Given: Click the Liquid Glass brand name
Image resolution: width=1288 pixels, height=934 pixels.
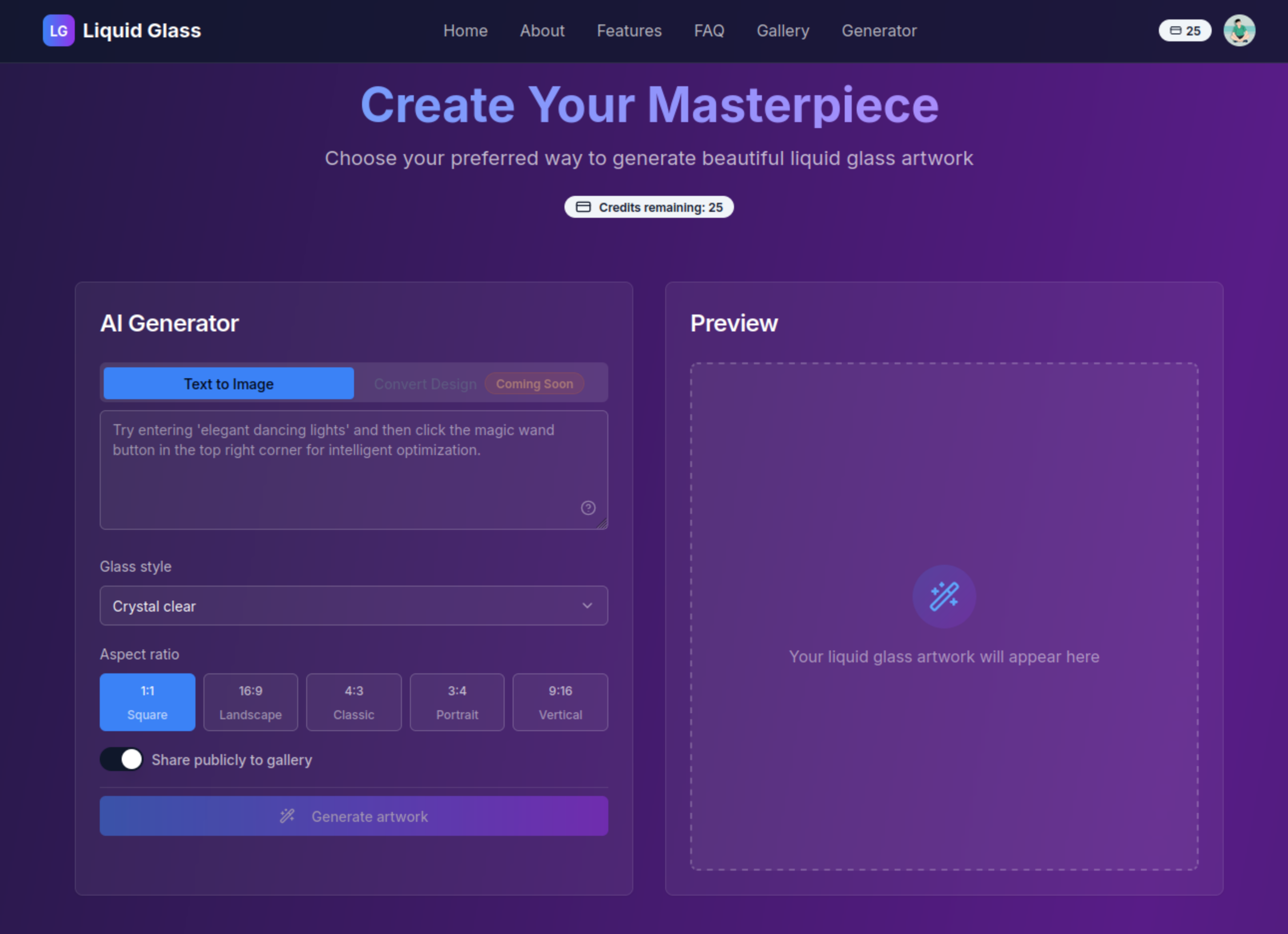Looking at the screenshot, I should 142,31.
